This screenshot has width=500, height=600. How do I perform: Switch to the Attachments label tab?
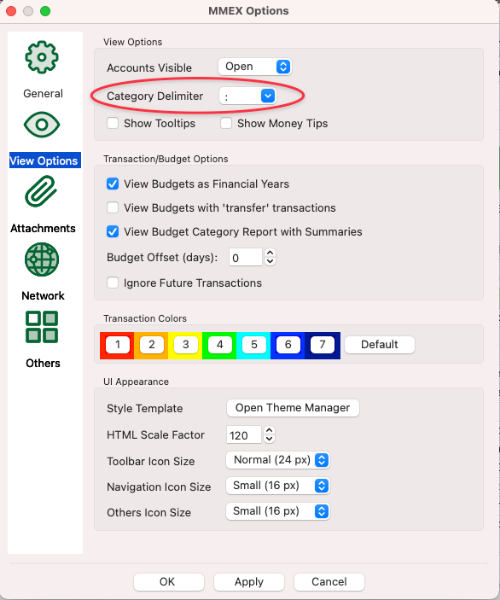tap(43, 228)
